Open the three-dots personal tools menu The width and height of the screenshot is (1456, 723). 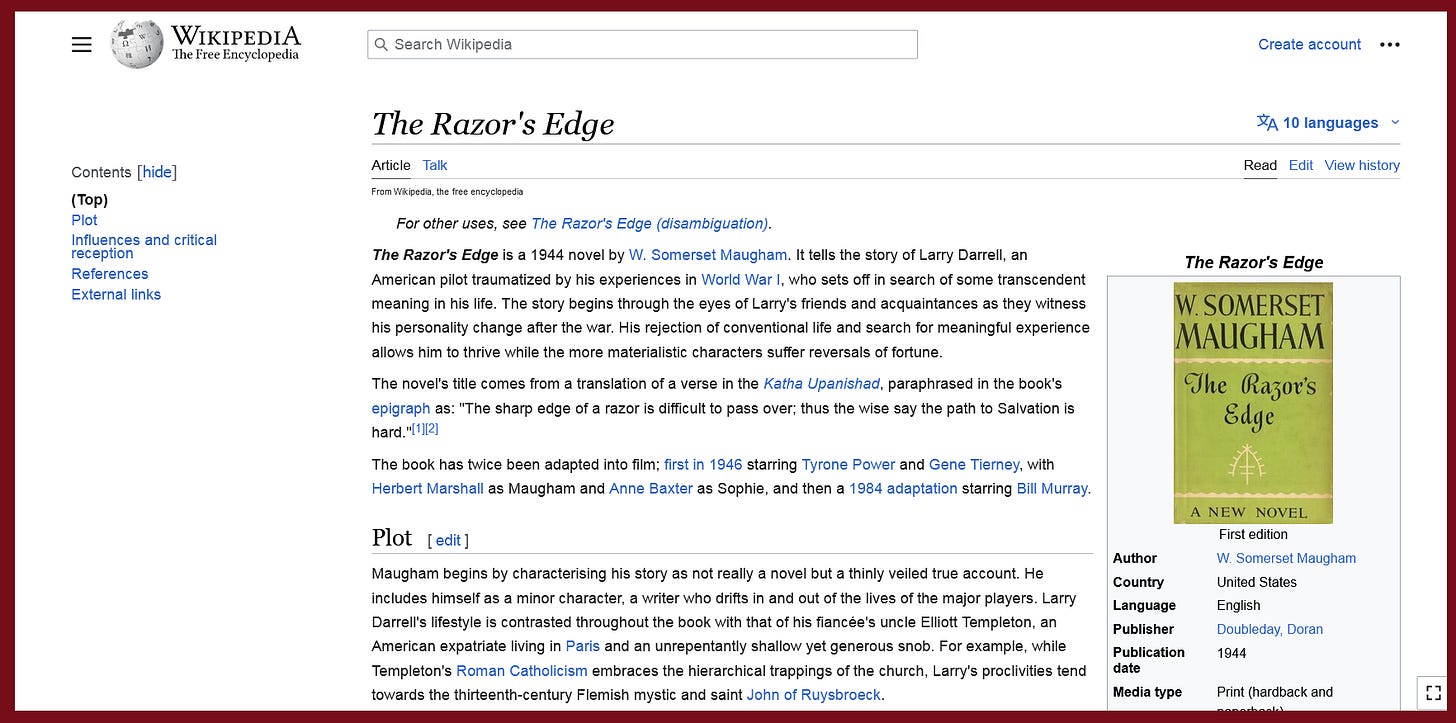1390,44
